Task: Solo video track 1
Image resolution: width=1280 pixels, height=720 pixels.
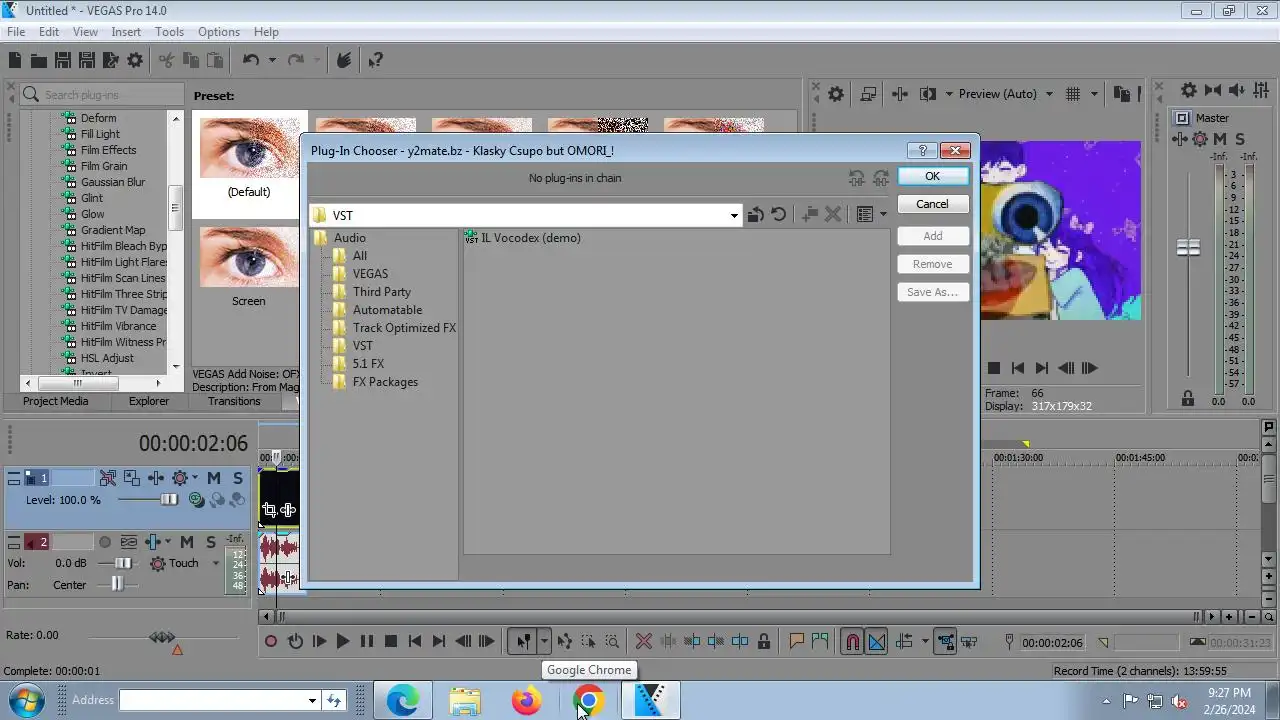Action: click(238, 479)
